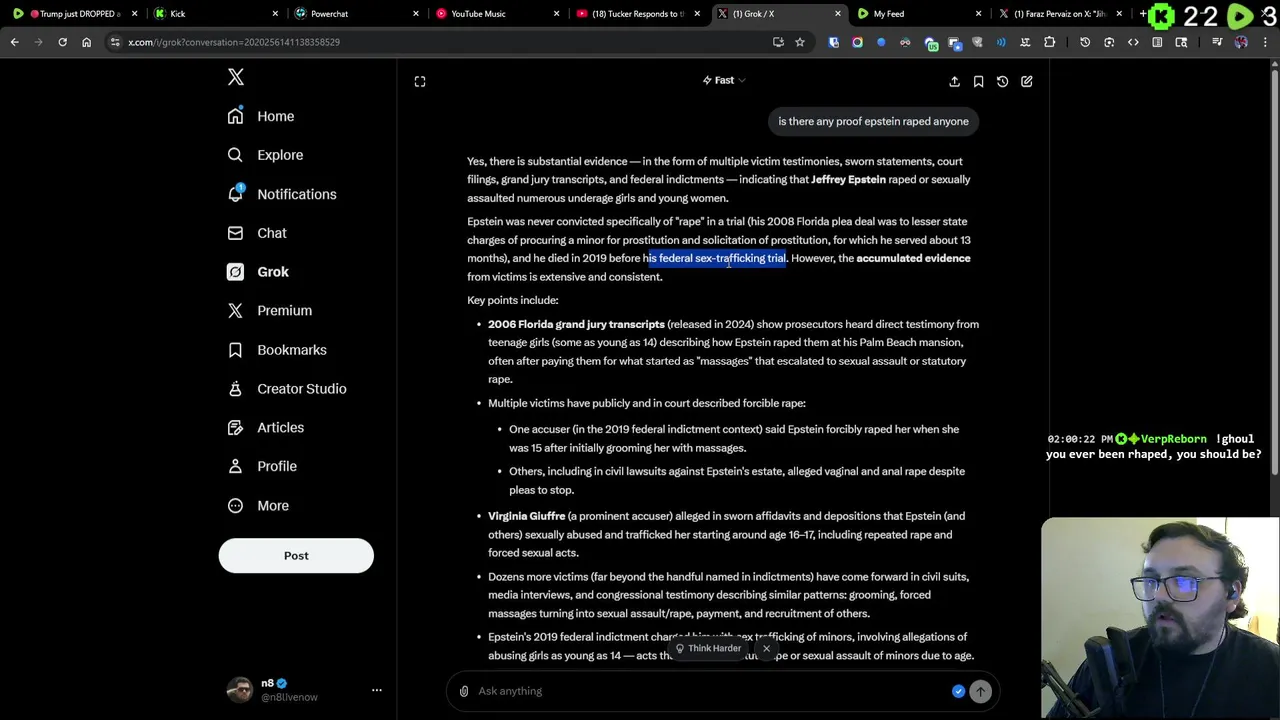Open Home from the sidebar
This screenshot has width=1280, height=720.
261,116
